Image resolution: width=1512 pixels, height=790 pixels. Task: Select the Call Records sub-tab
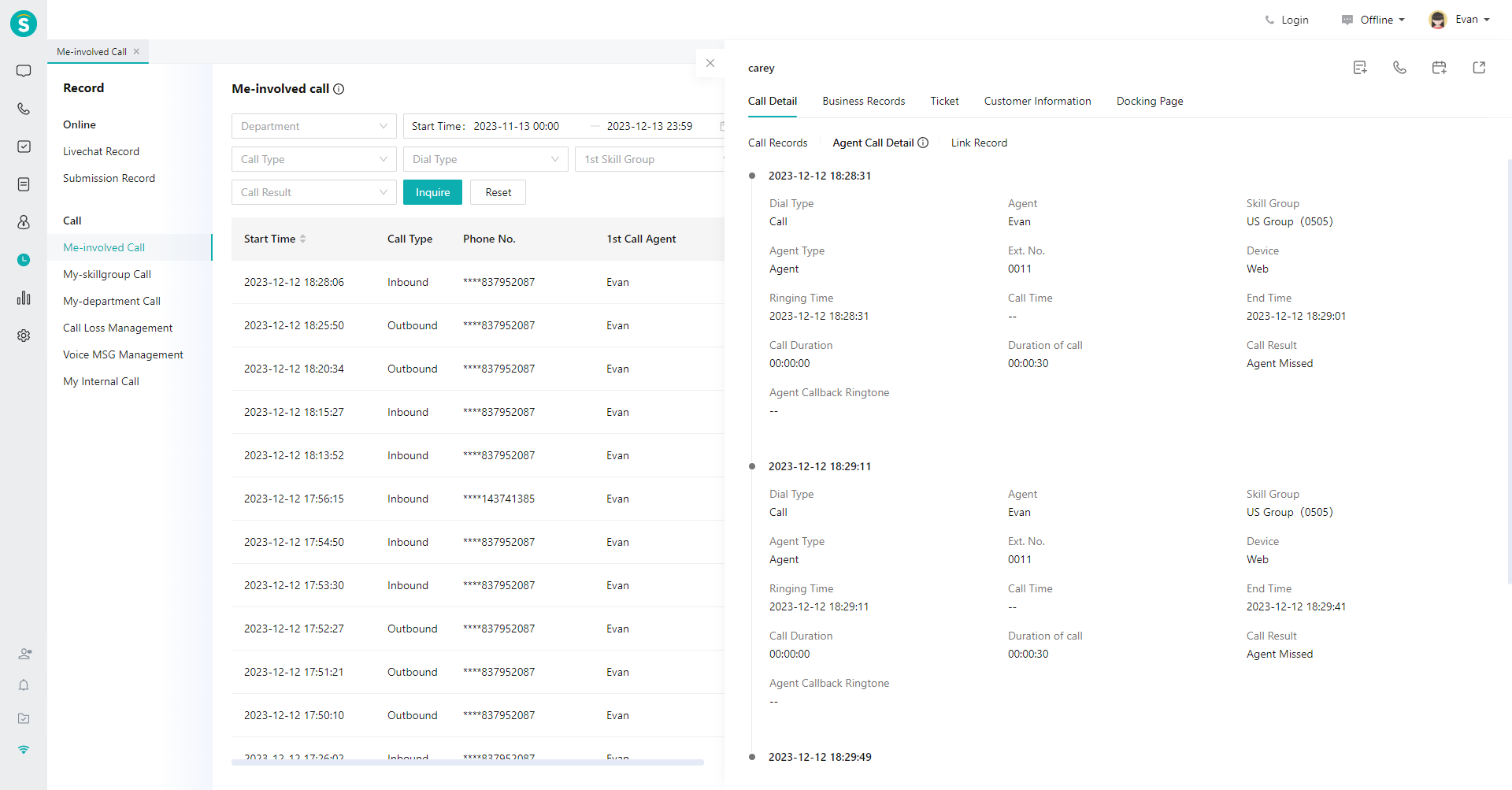(777, 143)
